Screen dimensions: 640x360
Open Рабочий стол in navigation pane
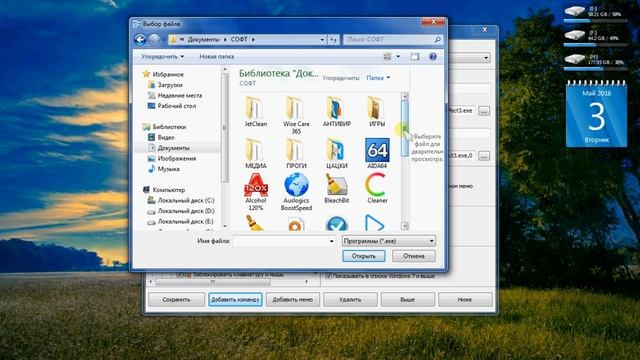(172, 106)
